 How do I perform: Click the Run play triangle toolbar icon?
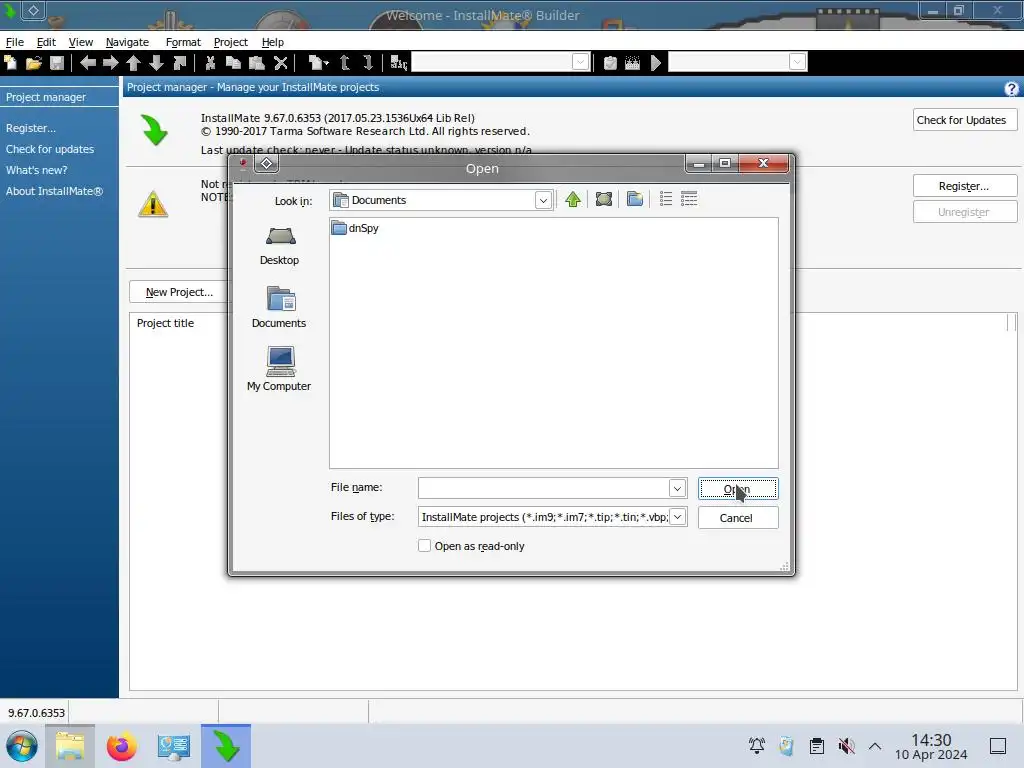tap(656, 63)
